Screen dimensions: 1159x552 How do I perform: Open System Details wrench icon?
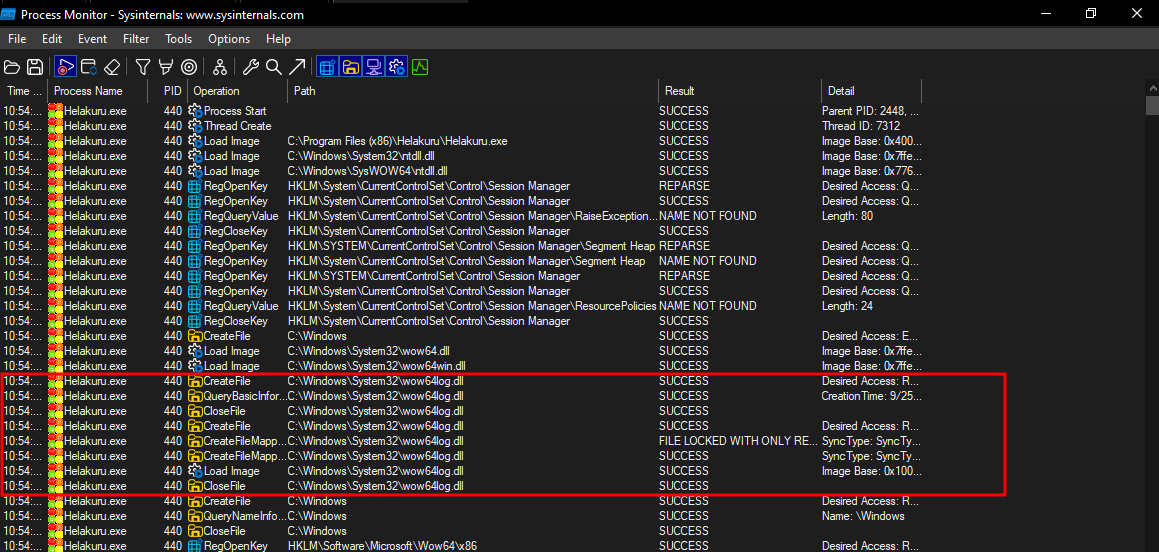coord(251,67)
